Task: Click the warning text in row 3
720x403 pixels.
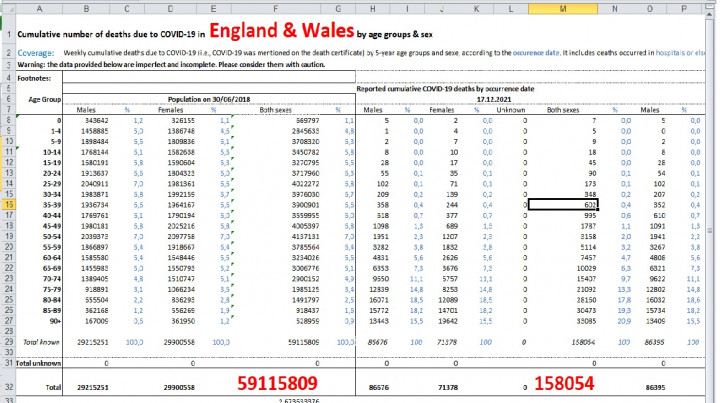Action: coord(171,64)
